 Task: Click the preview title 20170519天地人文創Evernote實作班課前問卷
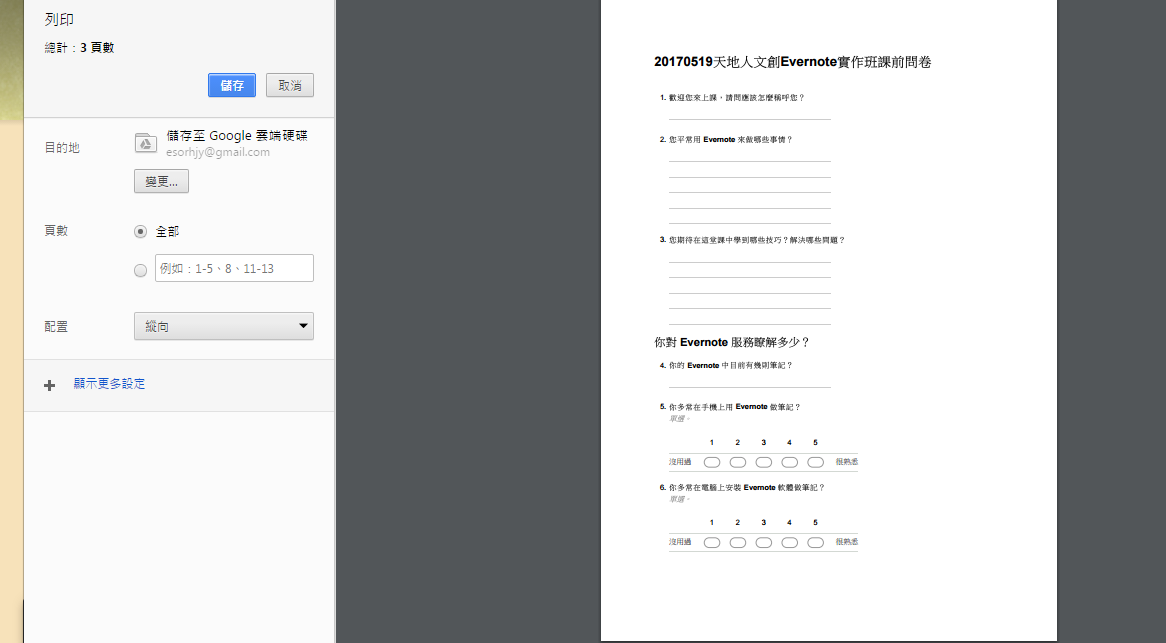coord(793,62)
